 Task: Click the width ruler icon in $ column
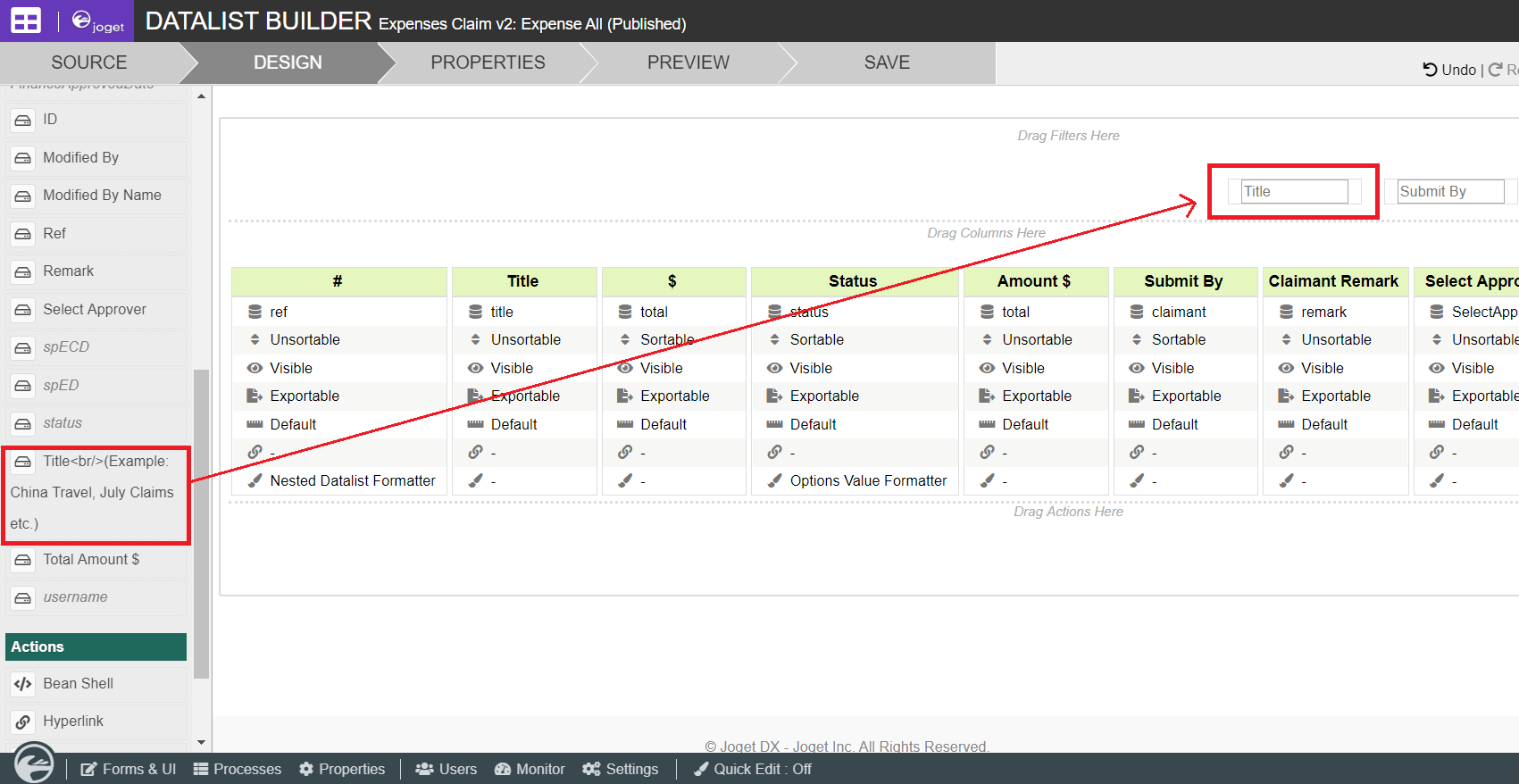(625, 424)
